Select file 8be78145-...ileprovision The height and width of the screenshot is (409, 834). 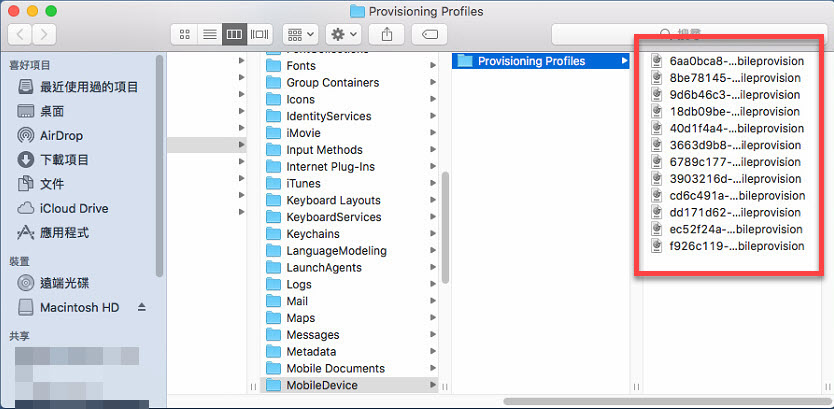point(728,78)
